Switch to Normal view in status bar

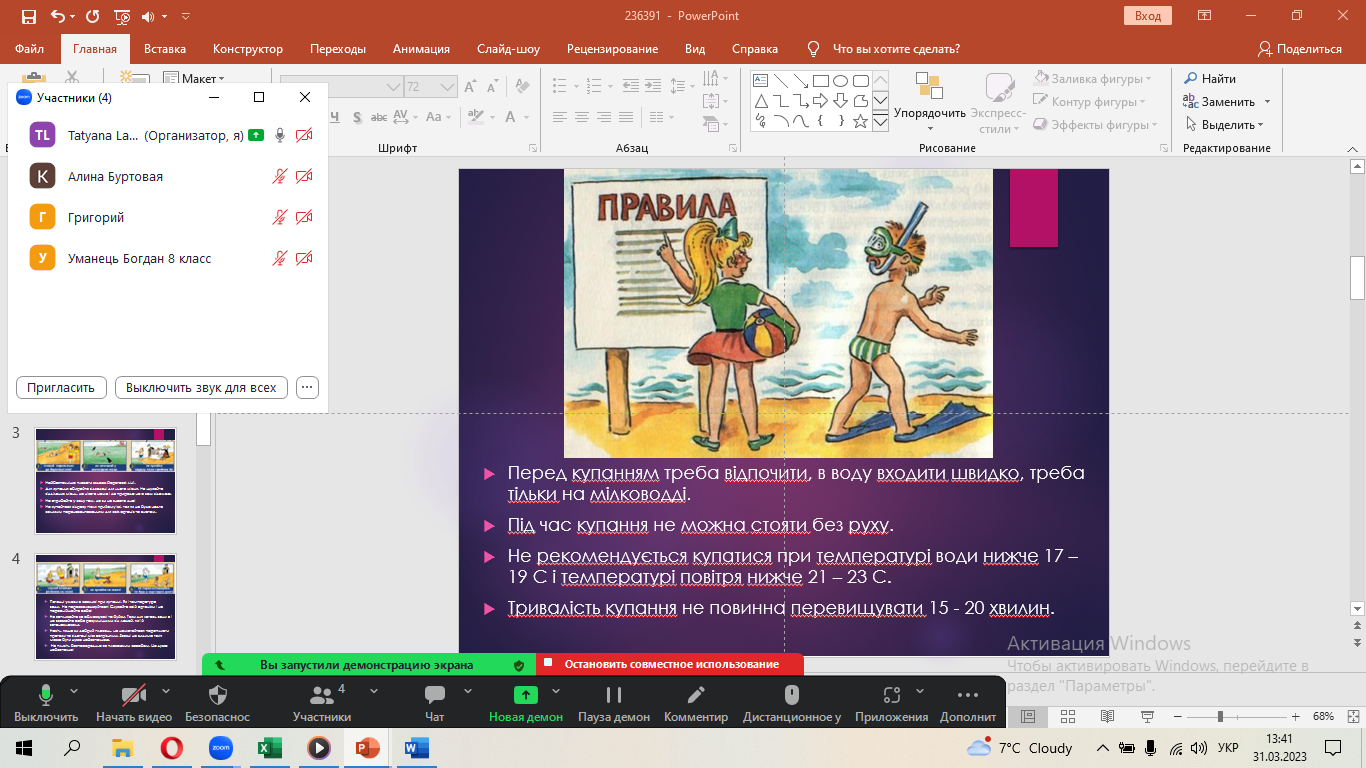pos(1027,716)
